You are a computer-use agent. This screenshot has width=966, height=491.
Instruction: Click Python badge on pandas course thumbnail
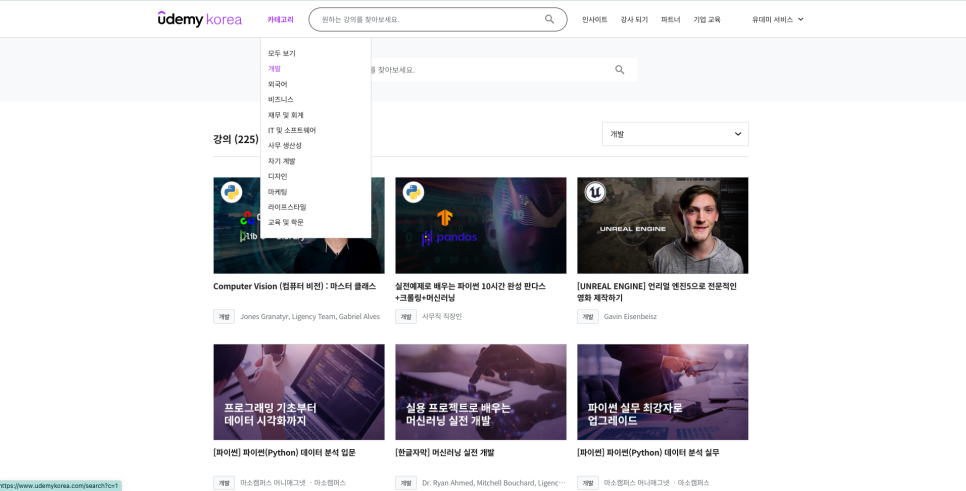coord(413,192)
